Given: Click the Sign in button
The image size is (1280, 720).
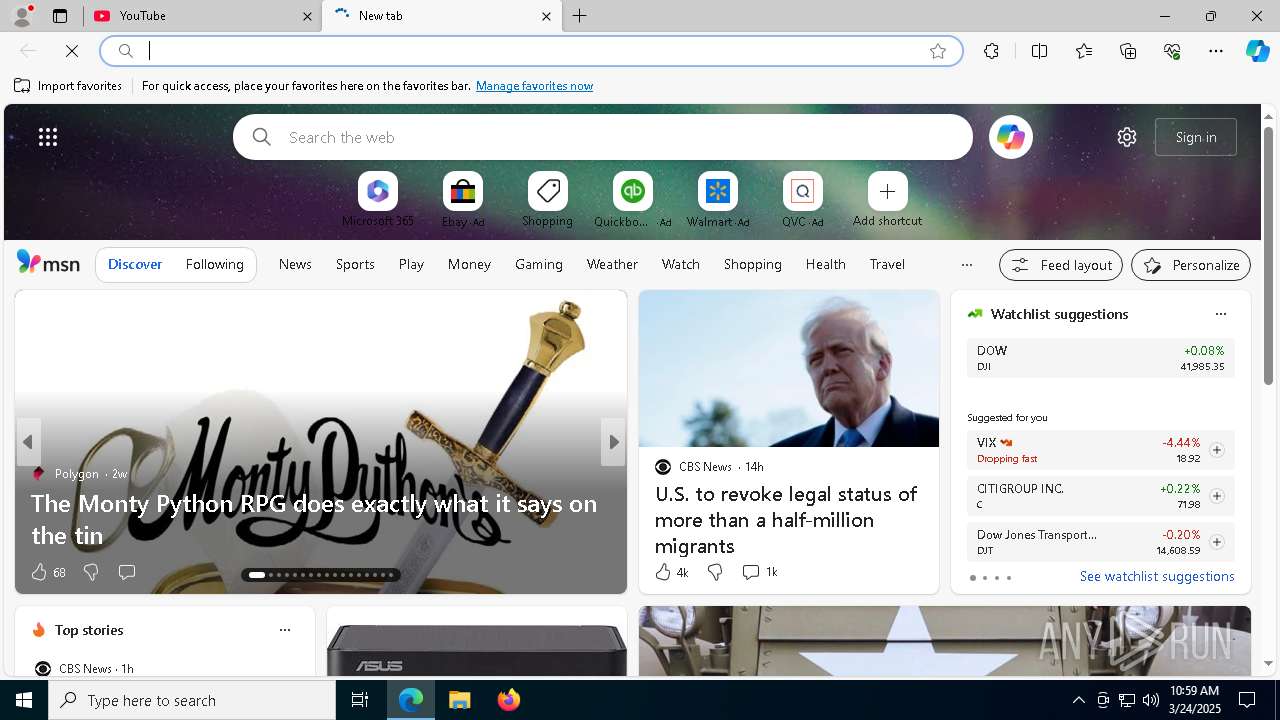Looking at the screenshot, I should coord(1196,137).
